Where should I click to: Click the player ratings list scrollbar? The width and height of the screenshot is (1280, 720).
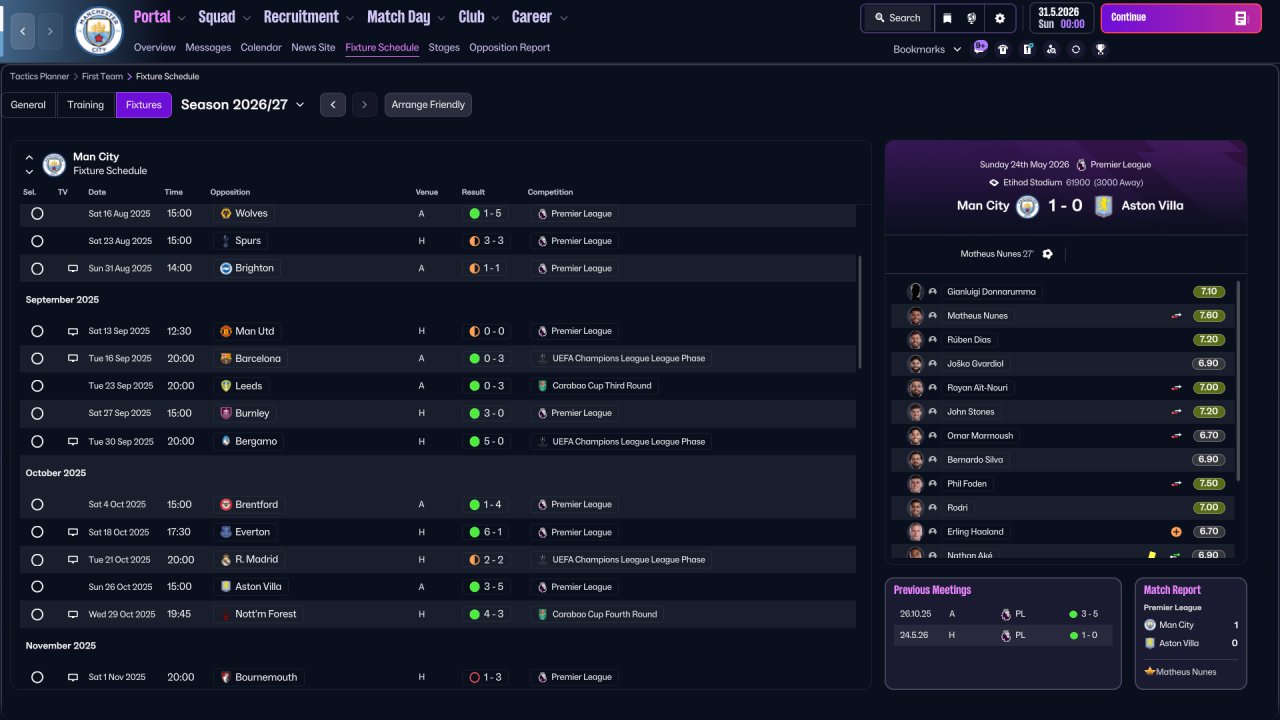tap(1238, 380)
